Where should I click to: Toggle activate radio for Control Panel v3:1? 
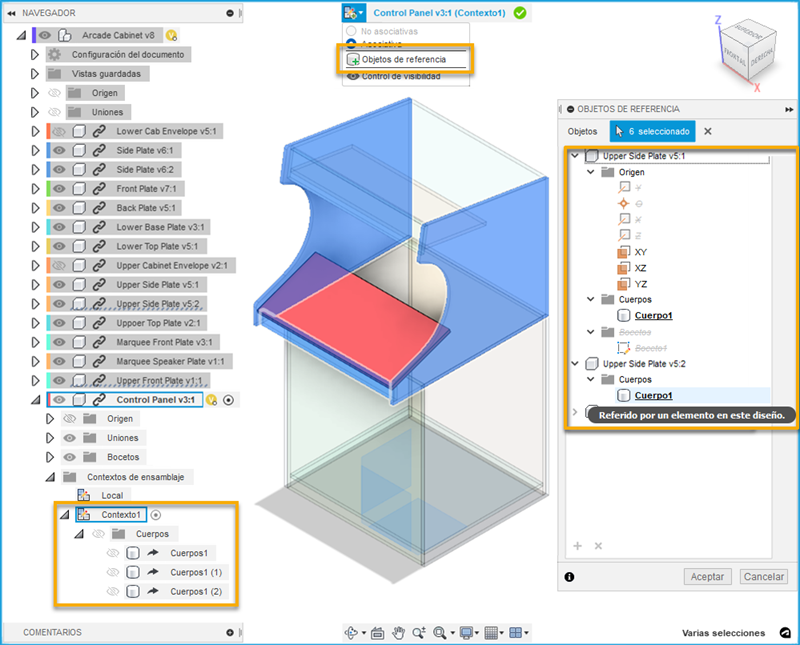[229, 400]
